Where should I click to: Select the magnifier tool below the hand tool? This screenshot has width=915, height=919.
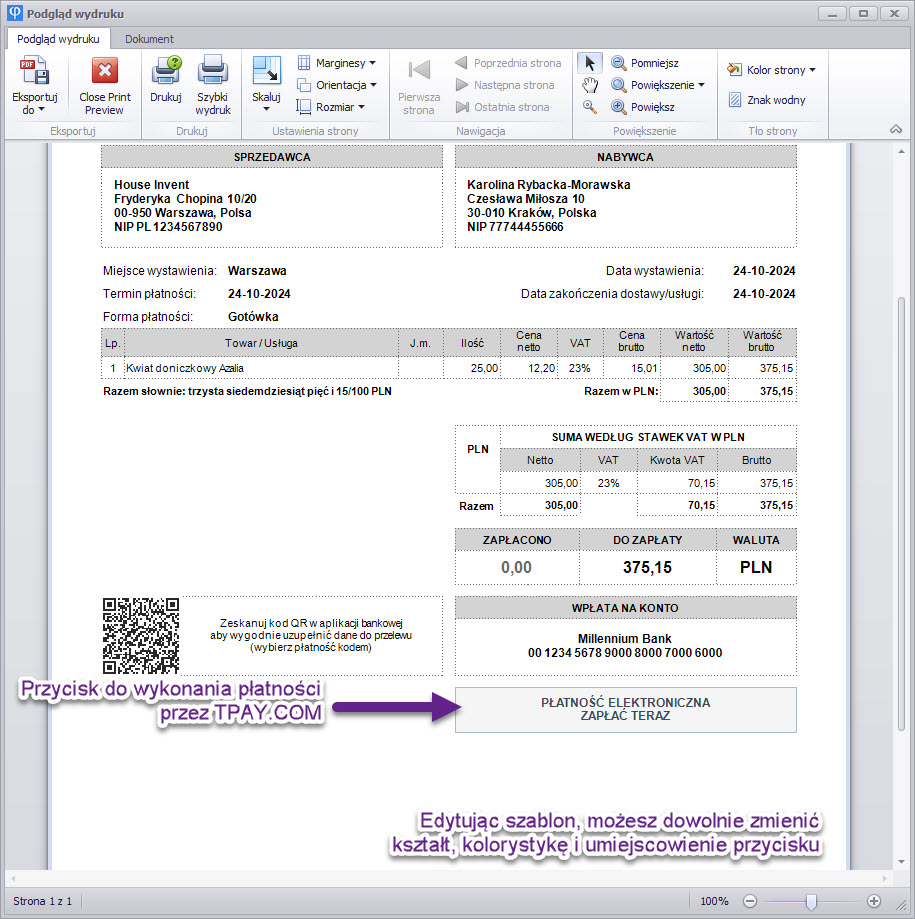pos(590,107)
